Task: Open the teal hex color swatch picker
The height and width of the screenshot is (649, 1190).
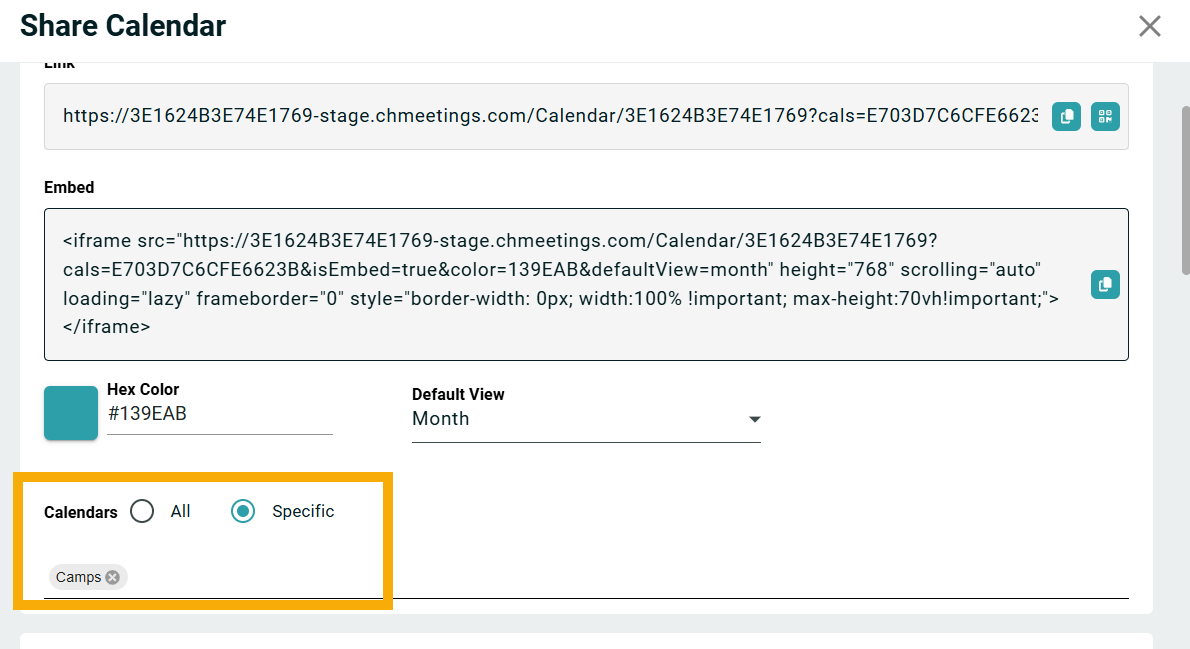Action: click(x=71, y=413)
